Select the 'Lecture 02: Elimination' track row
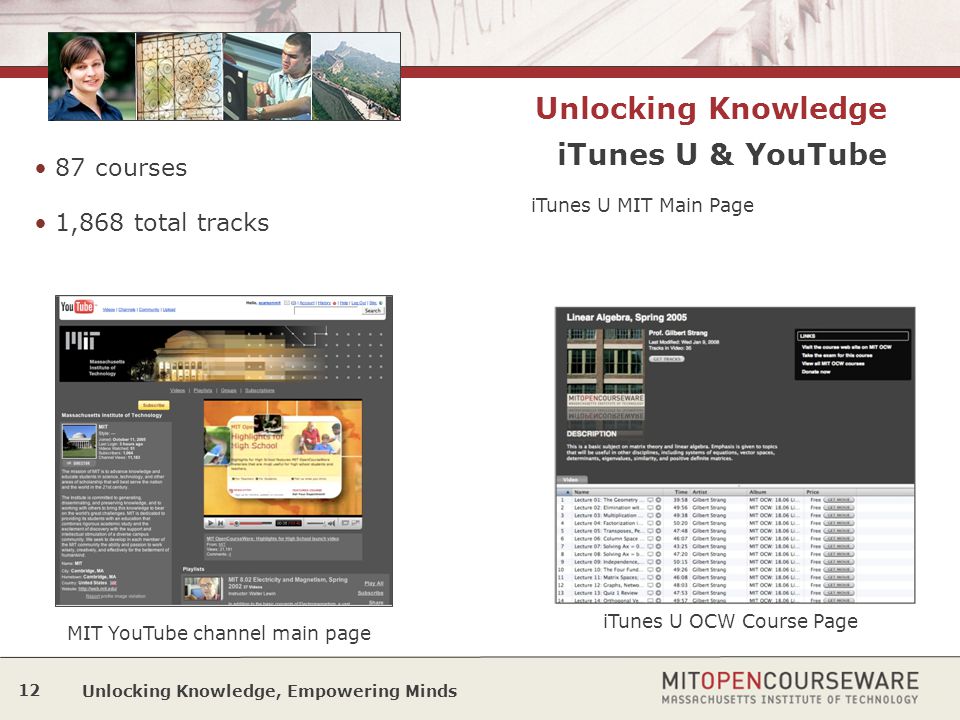This screenshot has height=720, width=960. [735, 508]
